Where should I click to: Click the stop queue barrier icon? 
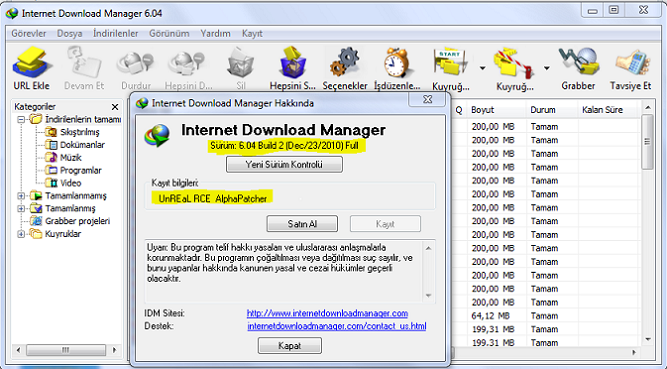(x=512, y=63)
